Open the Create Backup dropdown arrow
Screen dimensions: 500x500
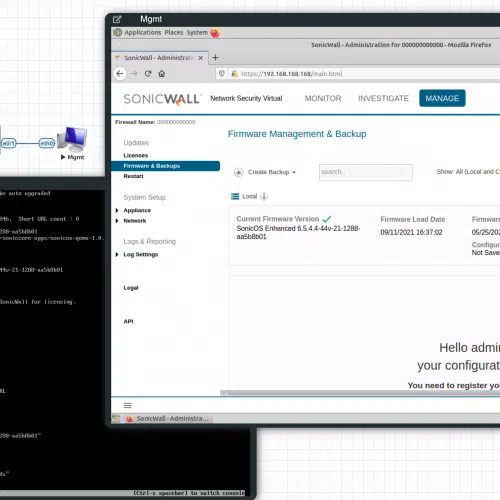click(294, 172)
